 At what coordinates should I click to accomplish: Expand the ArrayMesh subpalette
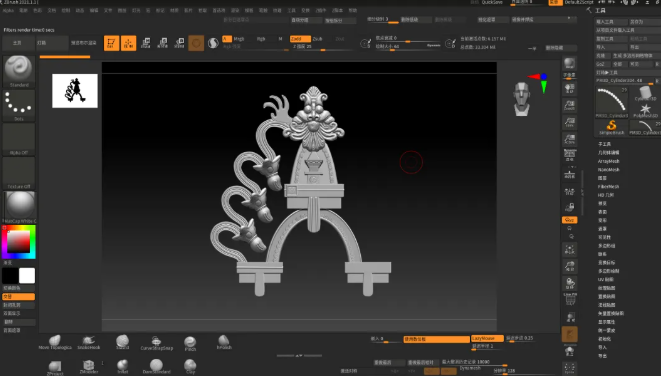click(x=608, y=161)
